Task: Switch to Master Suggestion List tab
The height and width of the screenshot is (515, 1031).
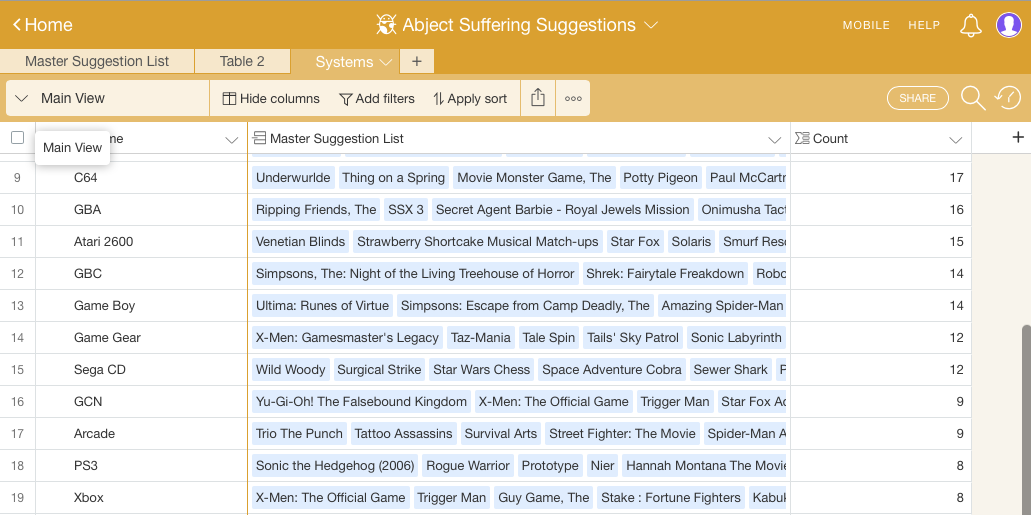Action: tap(97, 61)
